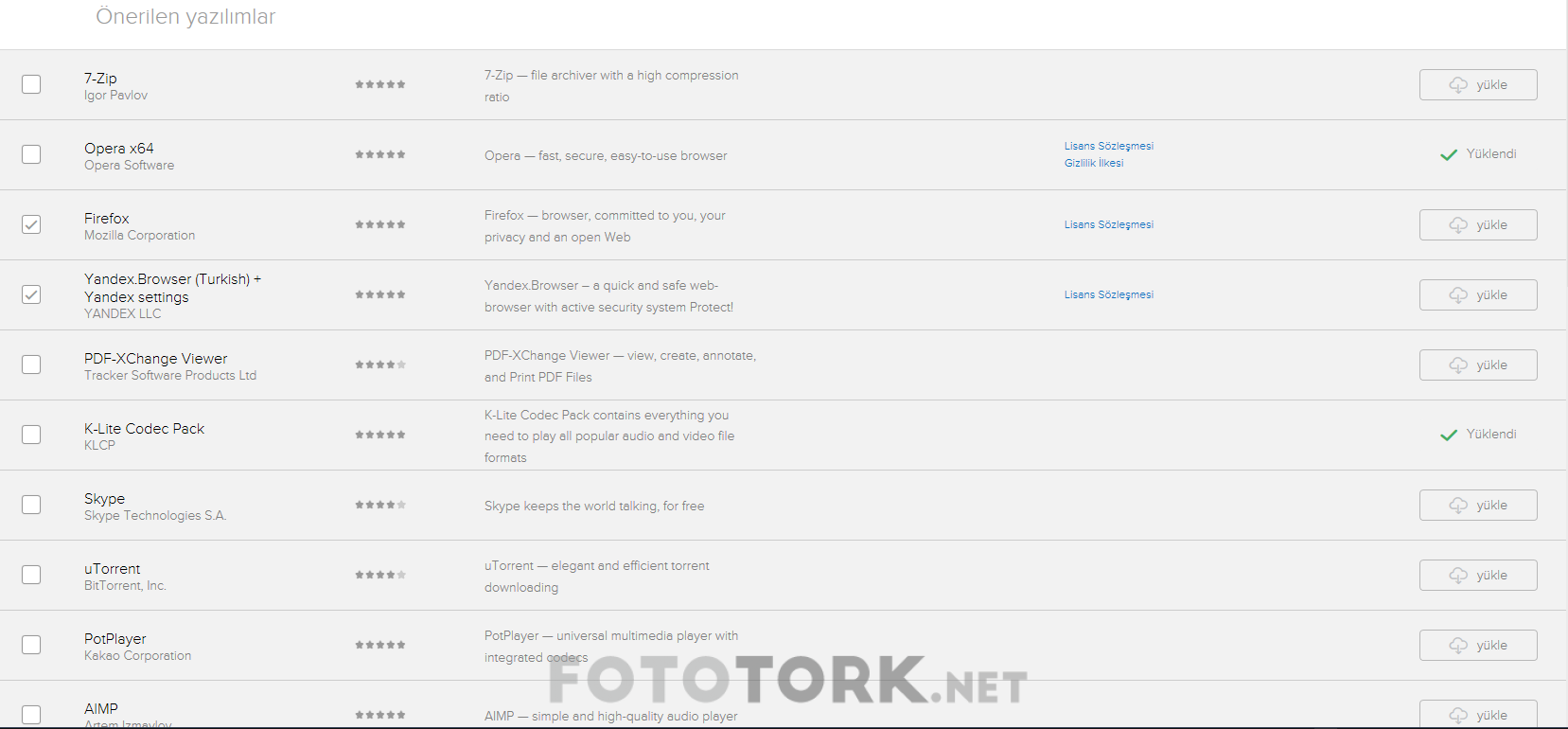Open Opera Gizlilik İlkesi link

pyautogui.click(x=1094, y=163)
